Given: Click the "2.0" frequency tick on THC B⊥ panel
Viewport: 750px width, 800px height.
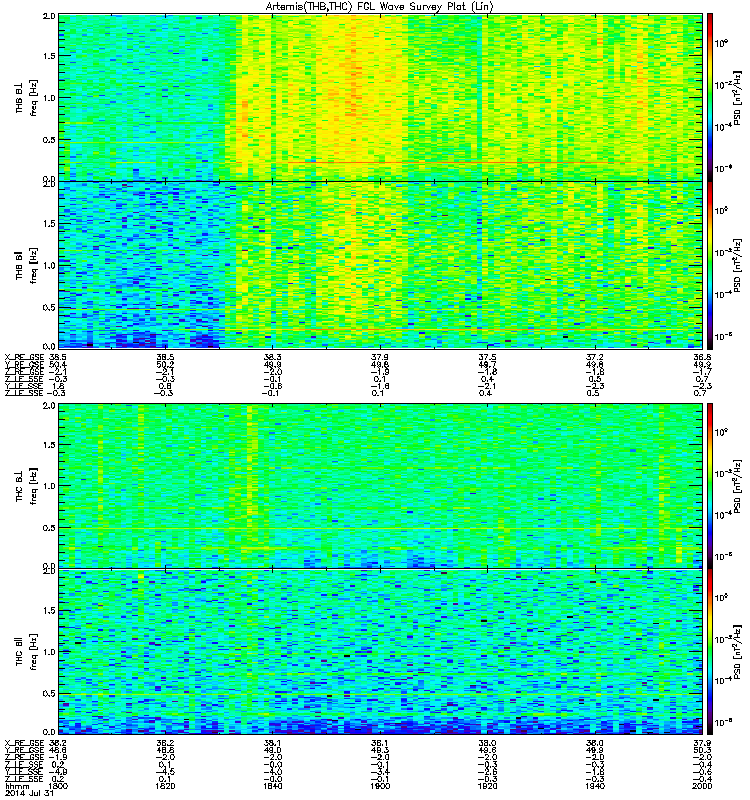Looking at the screenshot, I should point(49,406).
